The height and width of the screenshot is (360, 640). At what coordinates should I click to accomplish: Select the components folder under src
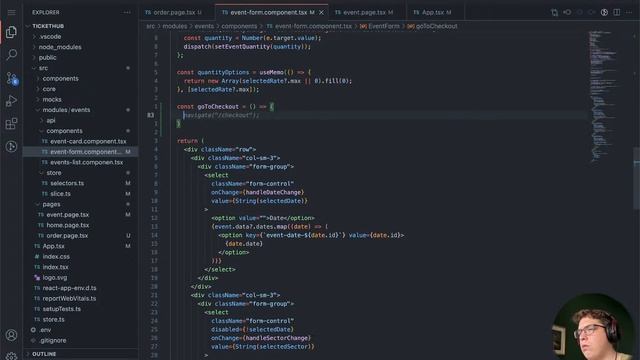(x=60, y=78)
